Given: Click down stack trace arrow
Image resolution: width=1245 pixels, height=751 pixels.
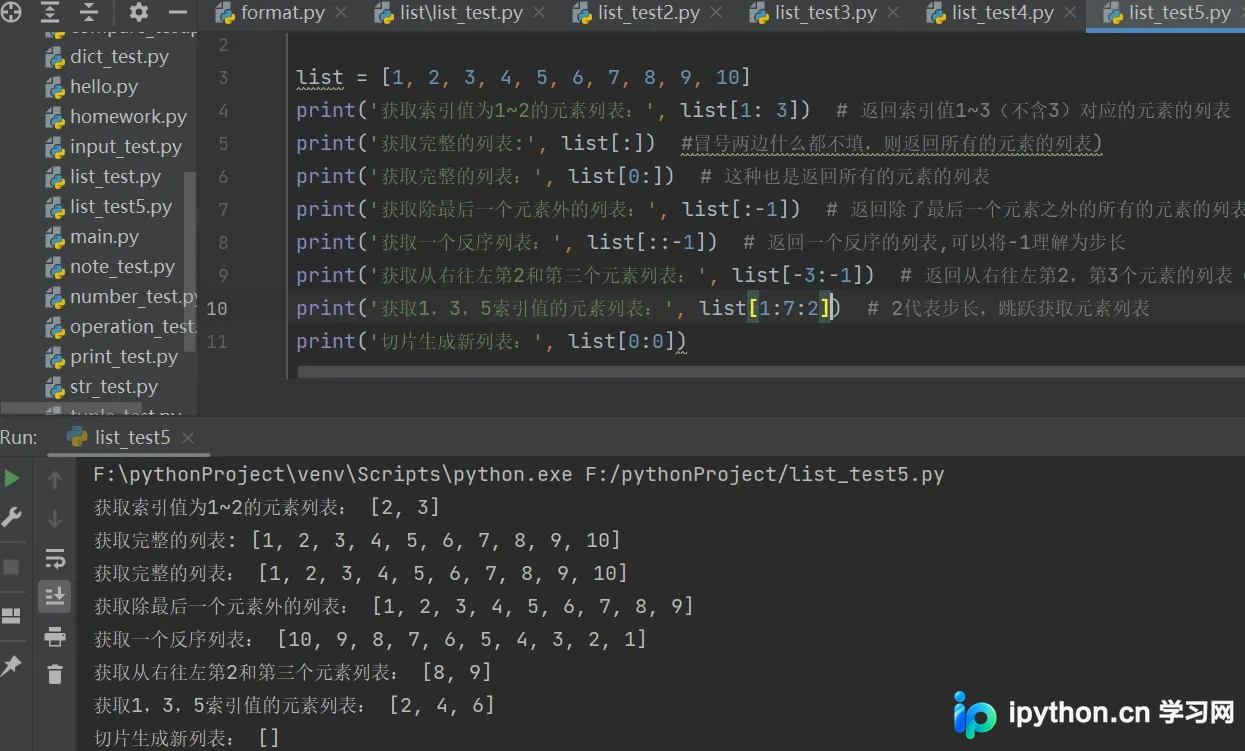Looking at the screenshot, I should (55, 518).
